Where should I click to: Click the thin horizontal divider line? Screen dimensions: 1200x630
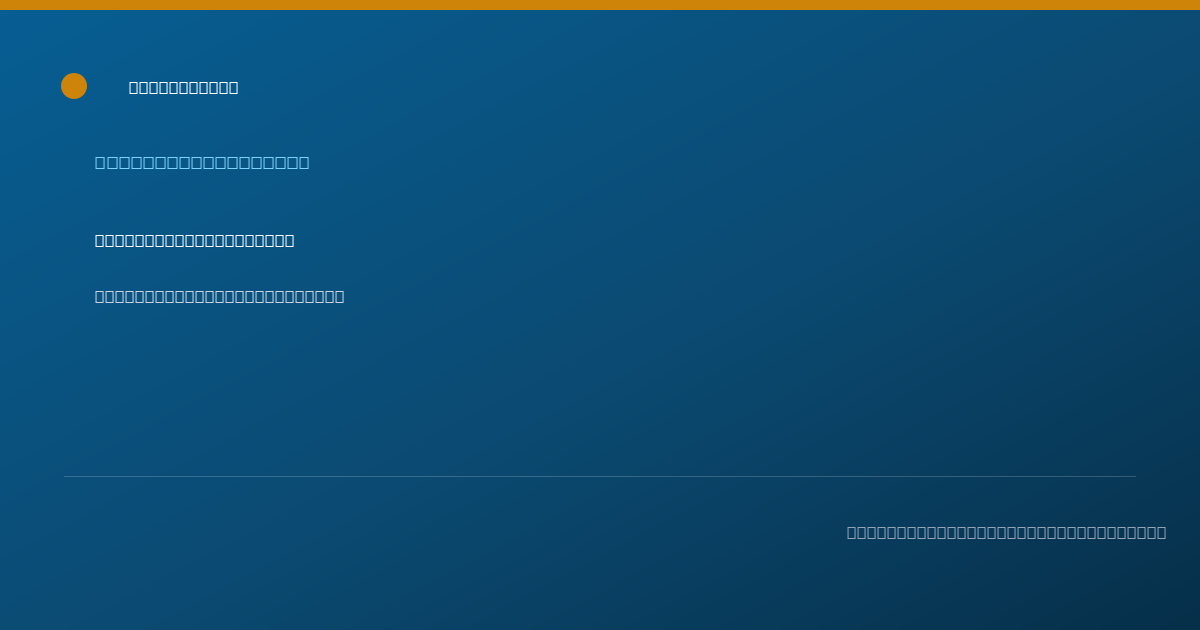coord(600,476)
